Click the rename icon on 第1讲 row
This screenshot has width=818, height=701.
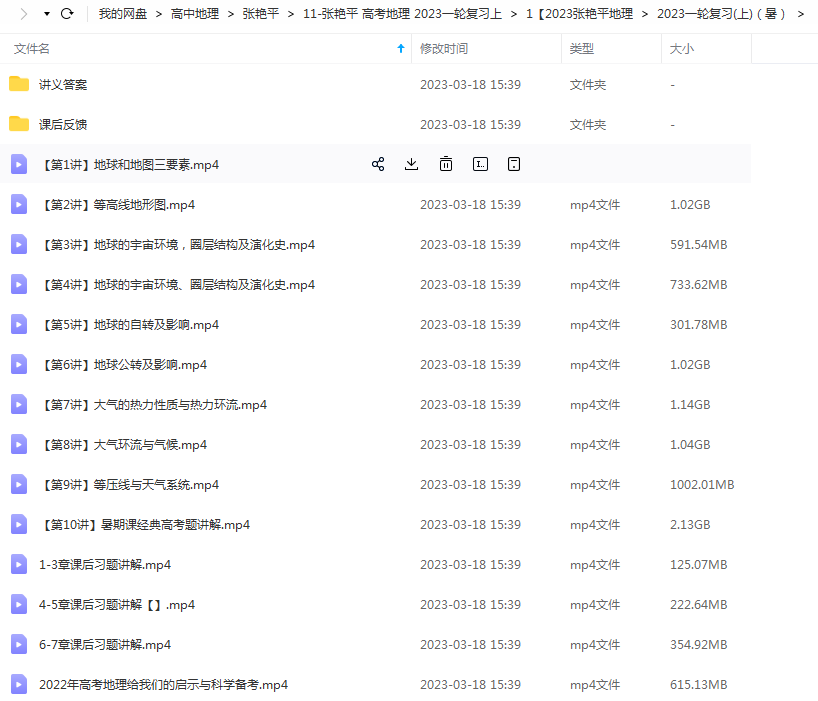pyautogui.click(x=480, y=164)
